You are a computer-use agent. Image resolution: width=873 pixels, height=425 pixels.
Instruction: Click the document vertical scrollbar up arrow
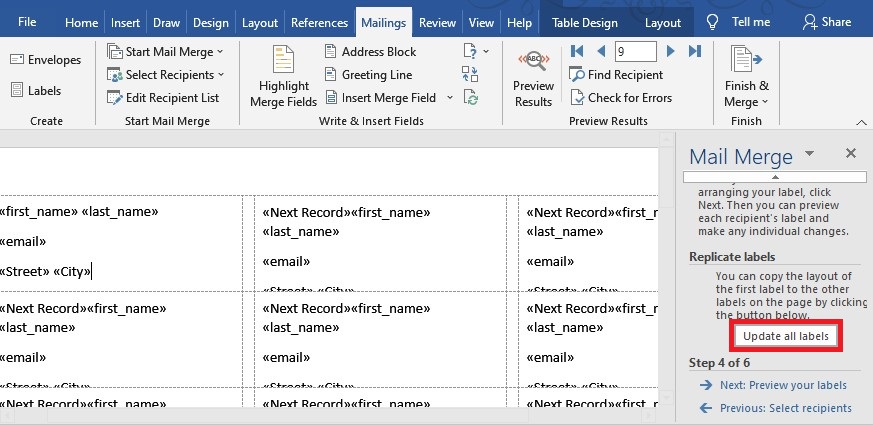point(666,139)
